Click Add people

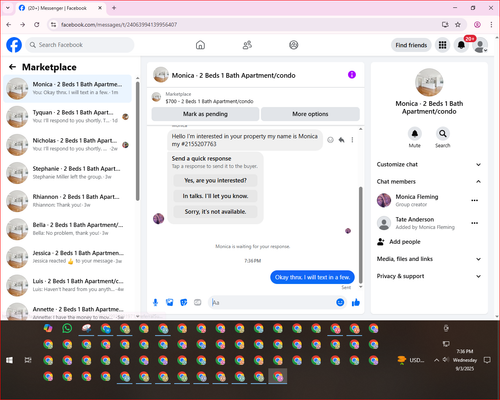click(399, 242)
